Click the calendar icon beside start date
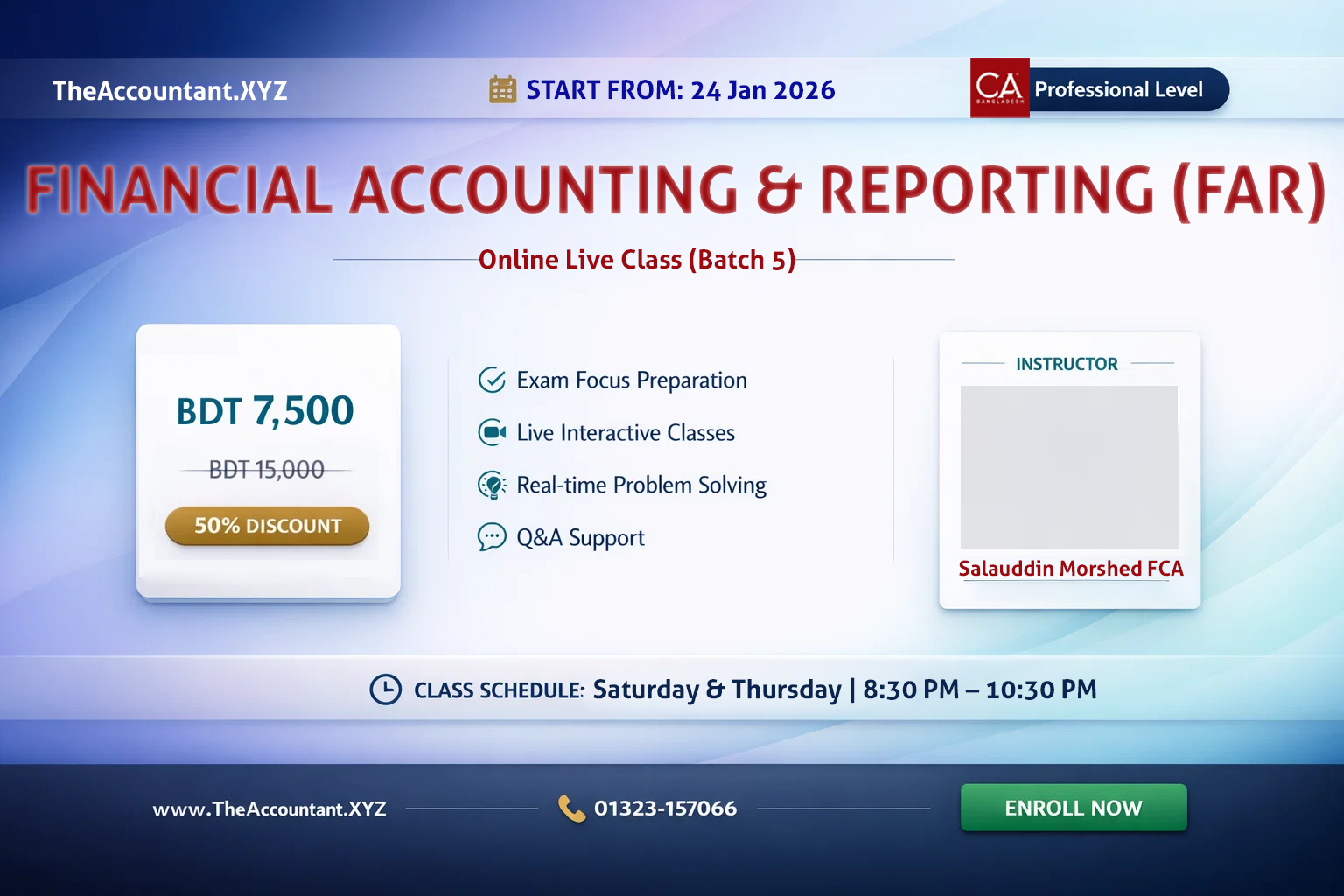This screenshot has height=896, width=1344. [502, 89]
